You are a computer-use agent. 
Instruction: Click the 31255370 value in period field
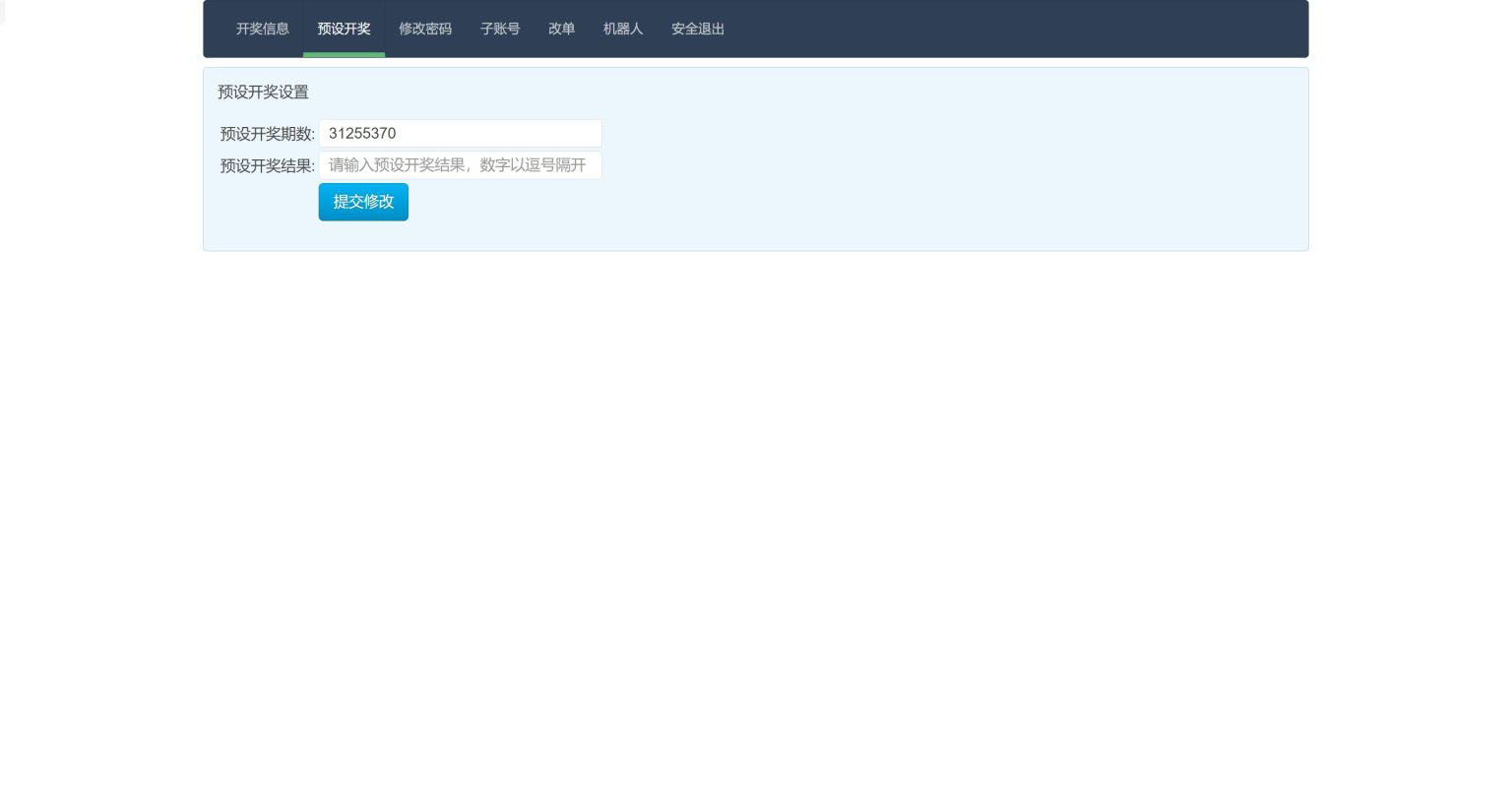tap(362, 134)
